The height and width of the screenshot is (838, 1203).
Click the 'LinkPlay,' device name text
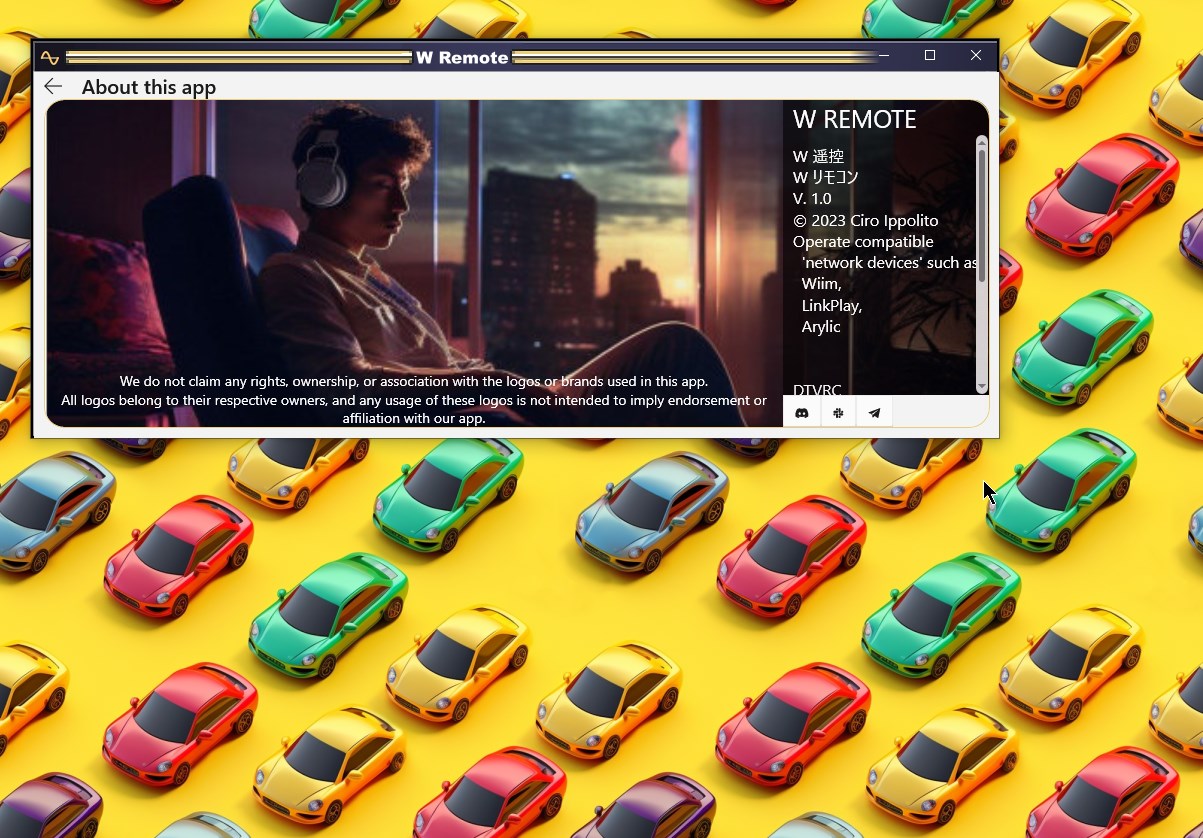point(832,305)
